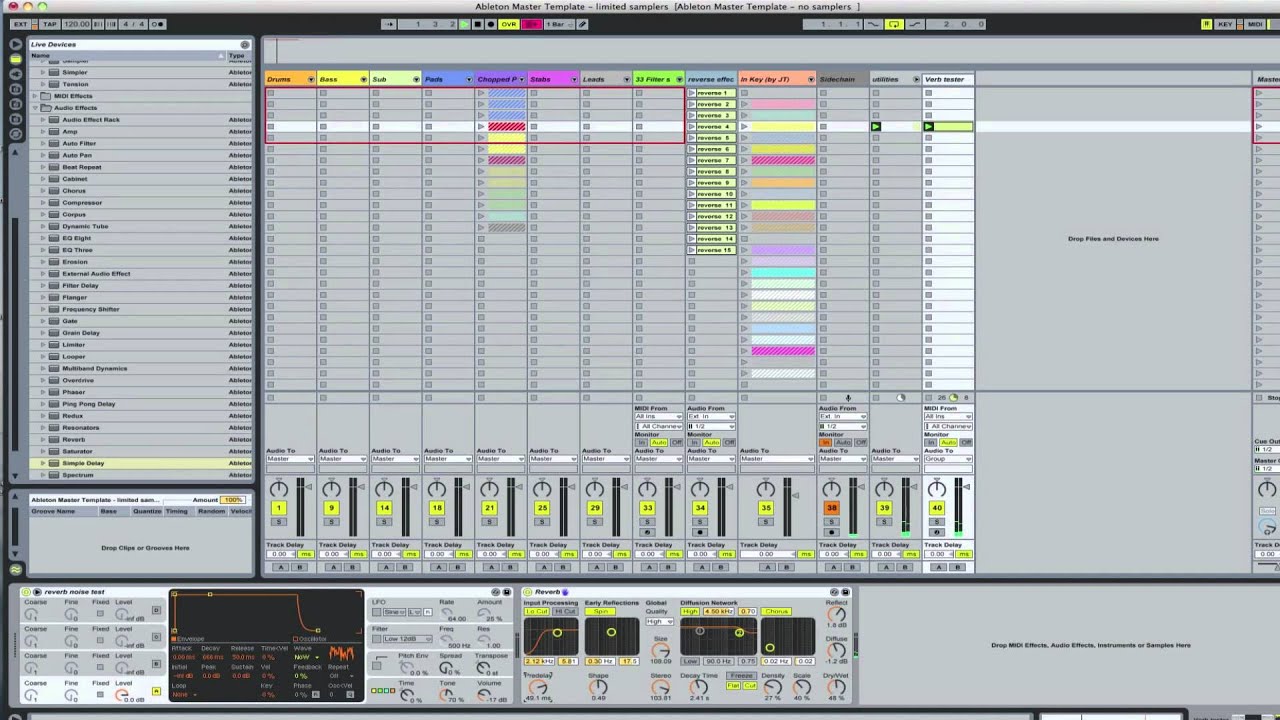Unfold the Drums group track arrow
The width and height of the screenshot is (1280, 720).
[x=311, y=79]
